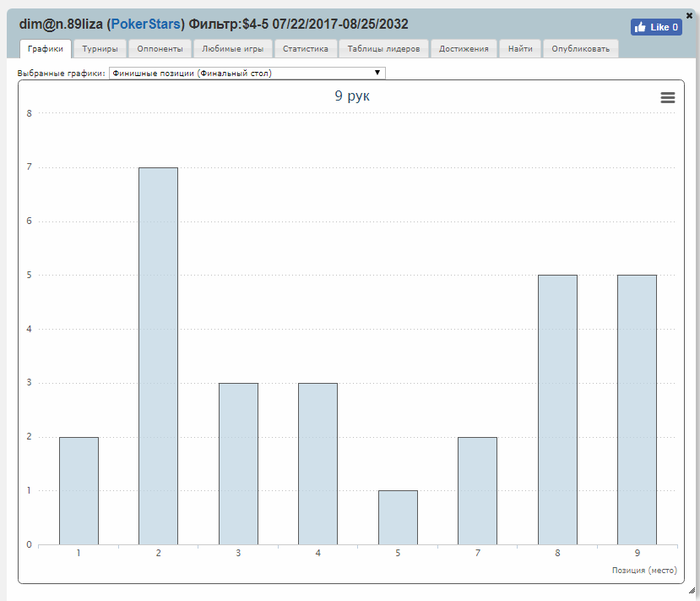Screen dimensions: 700x601
Task: Click the y-axis label 0
Action: 29,544
